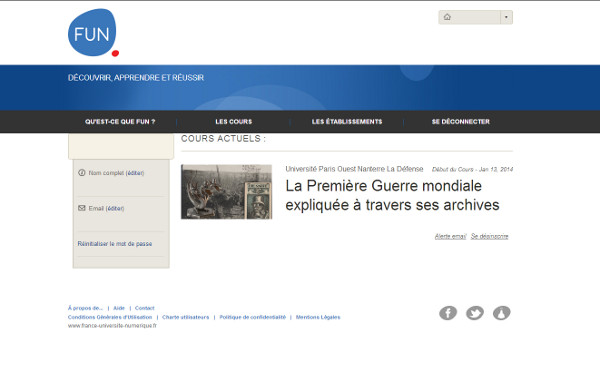
Task: Edit the Nom complet field link
Action: [135, 173]
